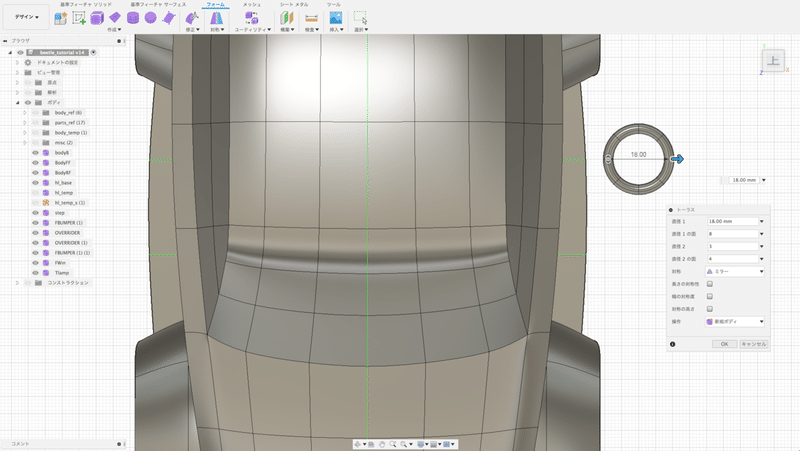This screenshot has width=800, height=451.
Task: Switch to the シート メタル tab
Action: (293, 5)
